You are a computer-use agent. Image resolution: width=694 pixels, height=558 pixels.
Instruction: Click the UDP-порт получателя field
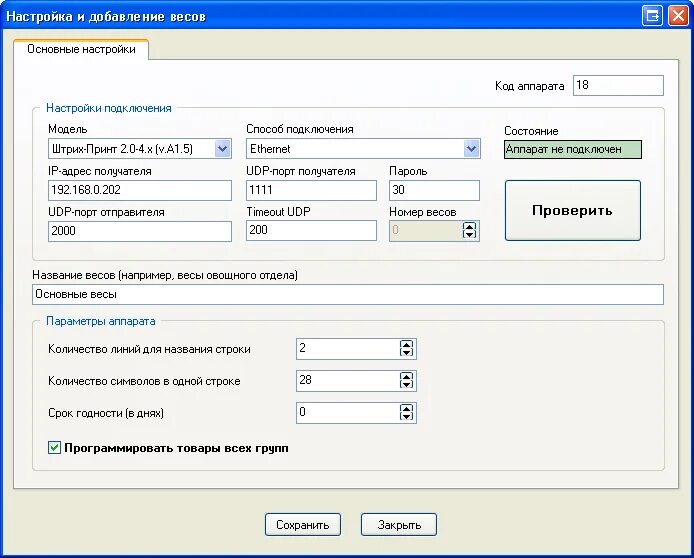point(311,190)
